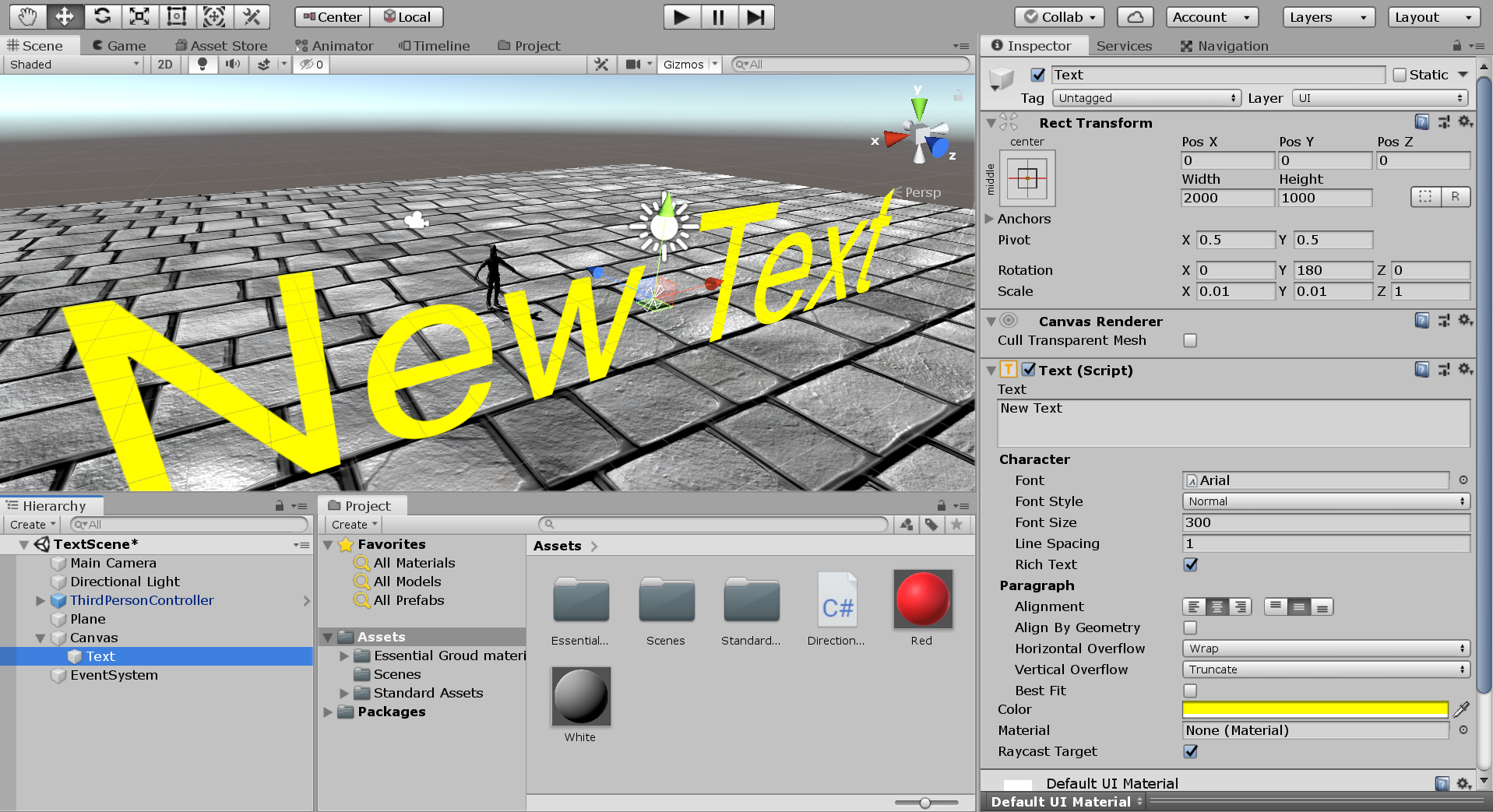Click the Raw edit mode R button
Screen dimensions: 1493x812
(1455, 196)
